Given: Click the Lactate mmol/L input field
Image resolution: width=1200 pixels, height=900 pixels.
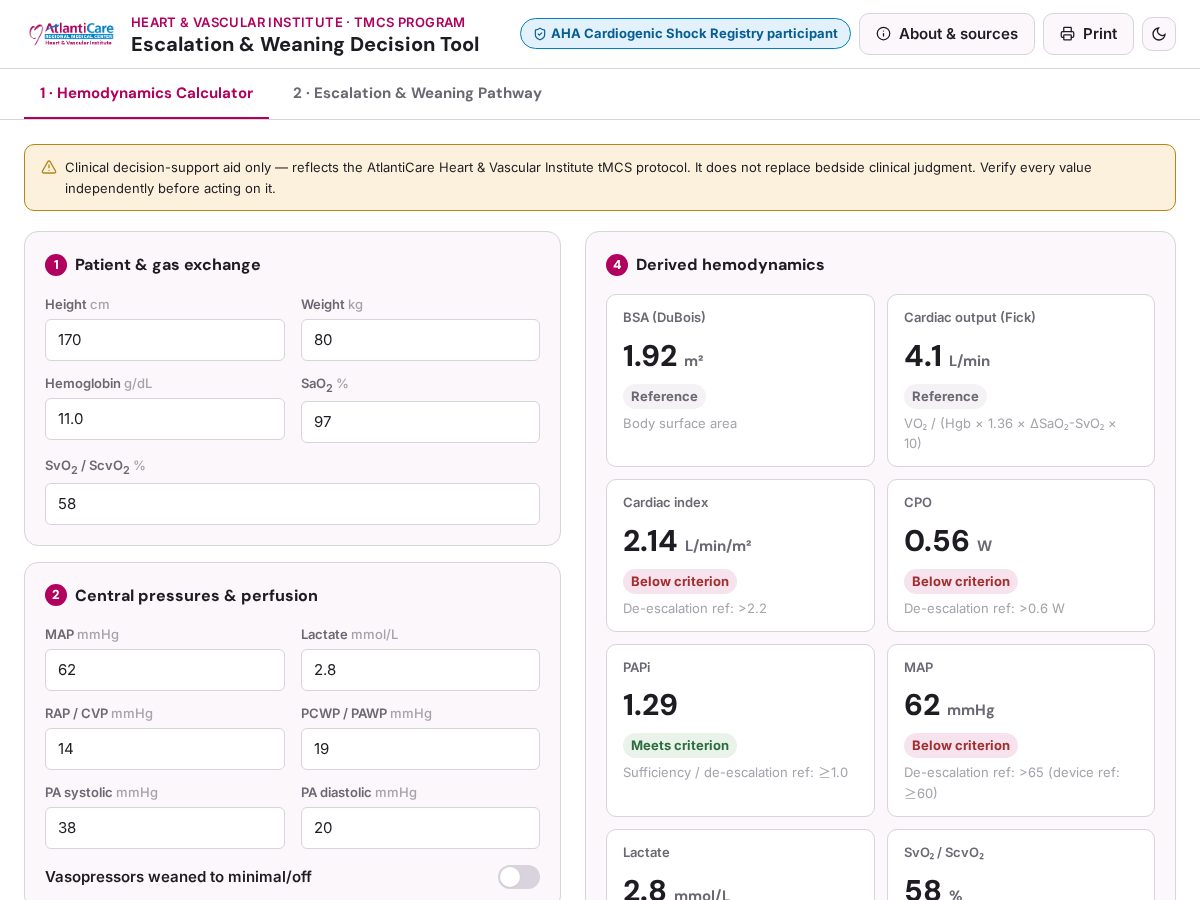Looking at the screenshot, I should click(x=420, y=670).
